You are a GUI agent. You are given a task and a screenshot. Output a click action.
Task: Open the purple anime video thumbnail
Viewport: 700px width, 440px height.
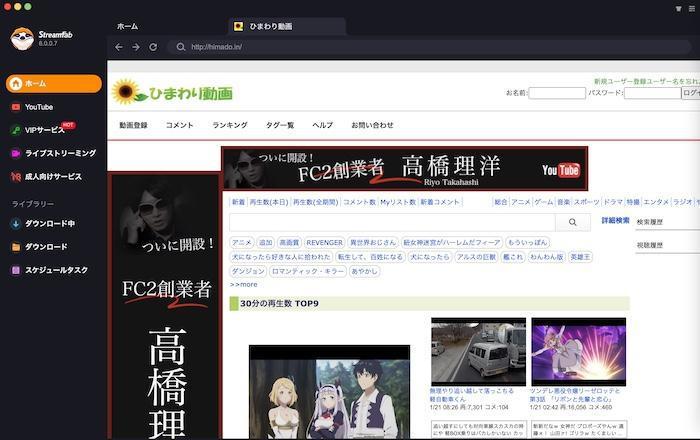[579, 352]
